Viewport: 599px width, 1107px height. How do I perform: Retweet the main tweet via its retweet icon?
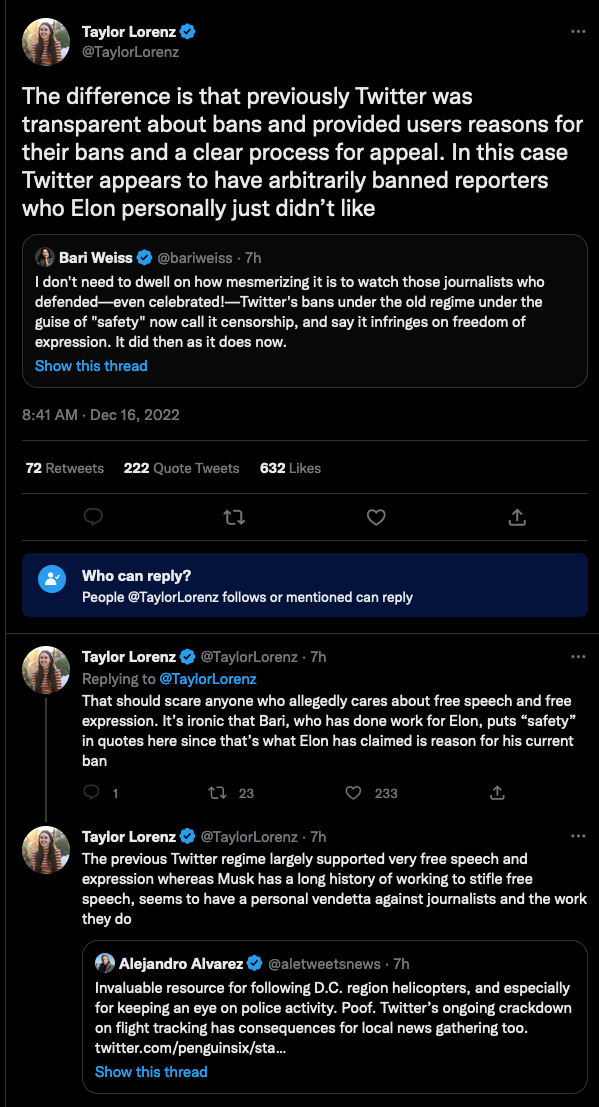(234, 517)
